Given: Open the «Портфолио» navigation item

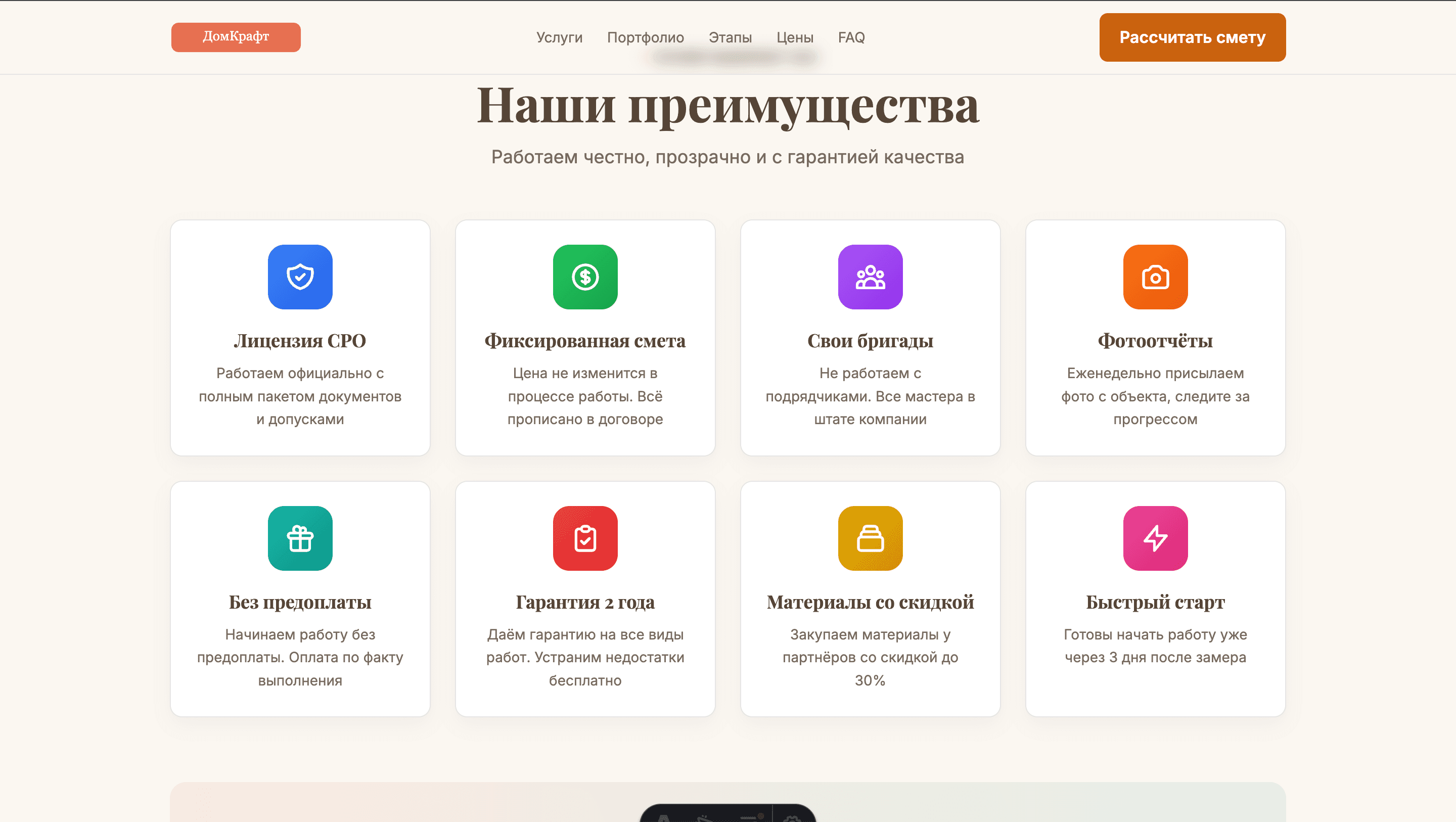Looking at the screenshot, I should point(645,37).
